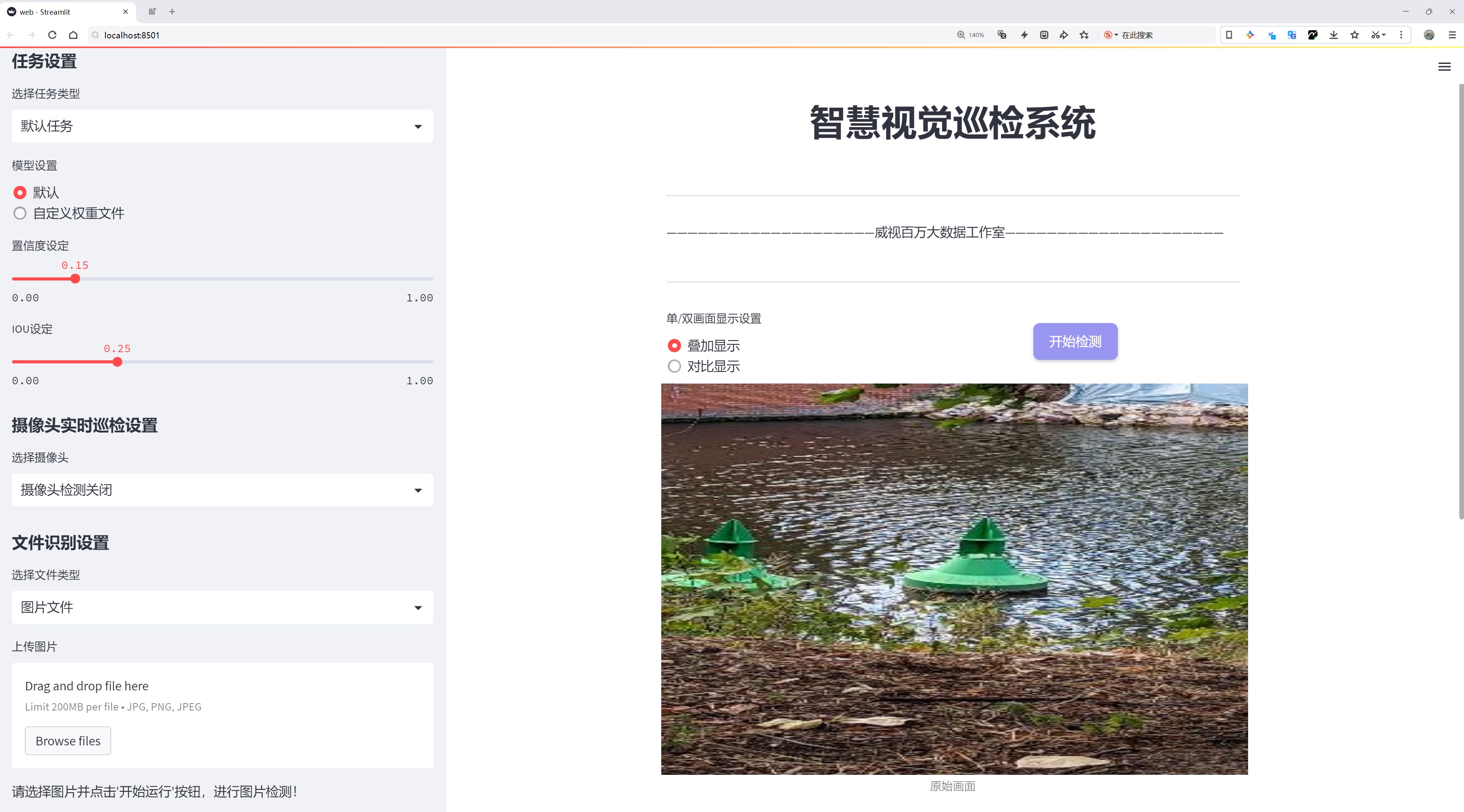Open the browser home page
1464x812 pixels.
click(73, 35)
